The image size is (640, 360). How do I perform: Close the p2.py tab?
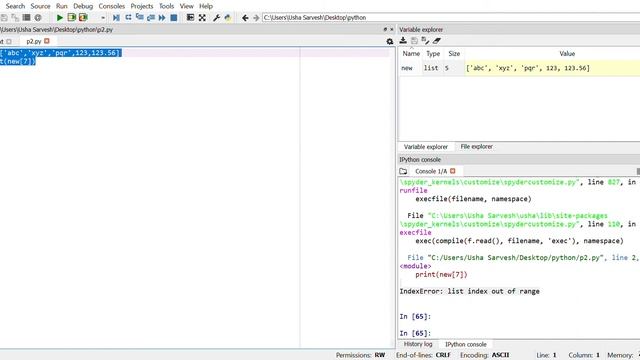[x=47, y=41]
